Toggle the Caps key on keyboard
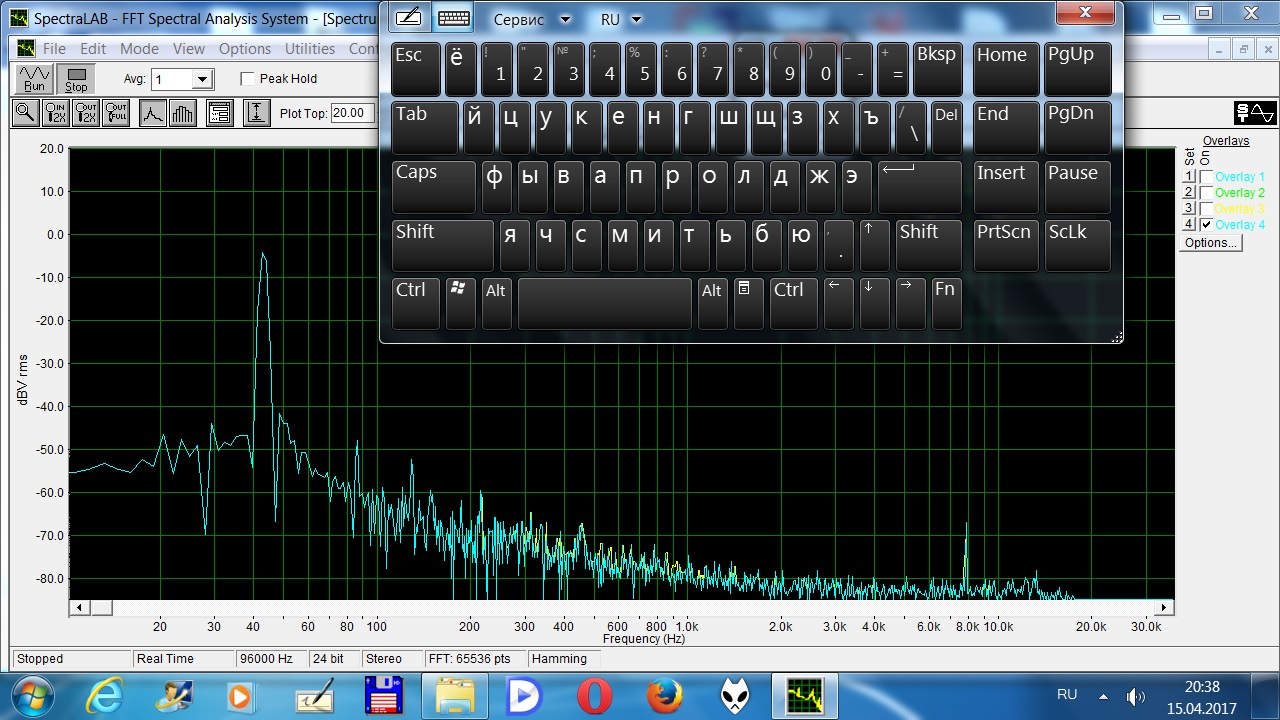The image size is (1280, 720). [434, 187]
